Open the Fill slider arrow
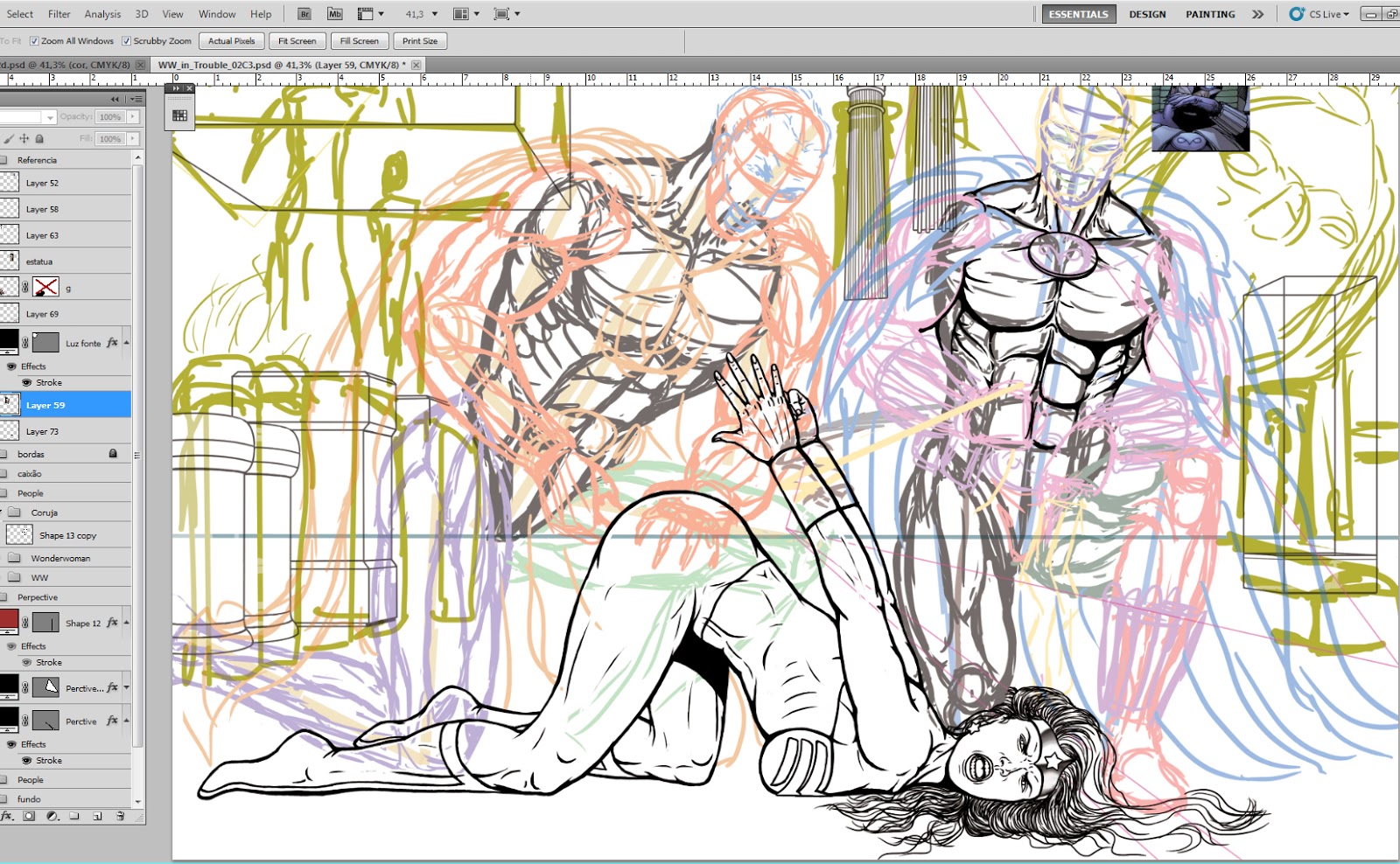The height and width of the screenshot is (864, 1400). click(x=133, y=138)
